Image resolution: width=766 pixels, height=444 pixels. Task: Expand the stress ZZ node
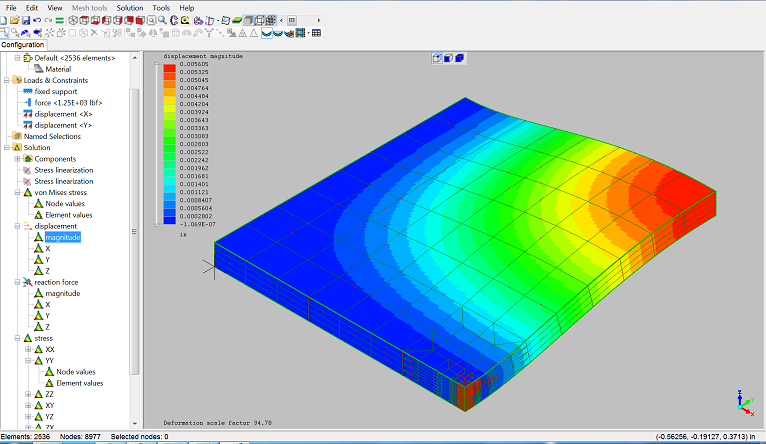28,394
